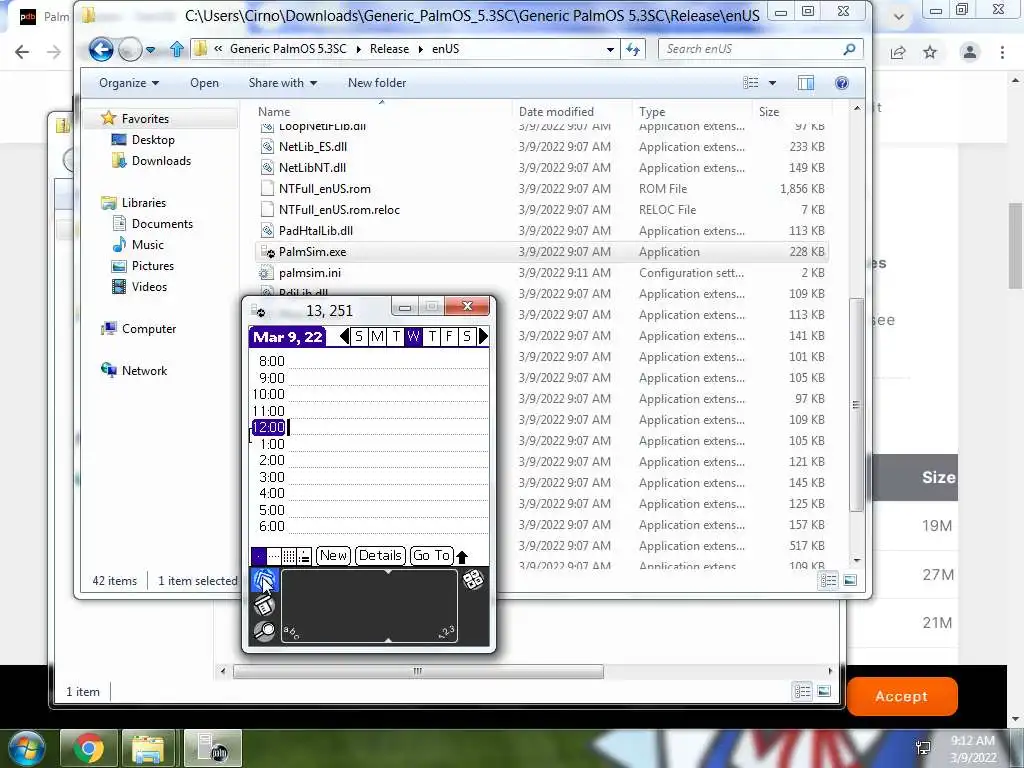Viewport: 1024px width, 768px height.
Task: Click the orange Accept button
Action: 901,696
